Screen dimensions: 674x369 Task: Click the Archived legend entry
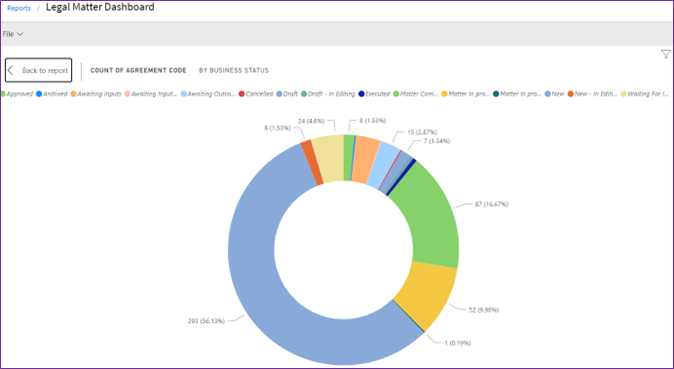click(52, 94)
